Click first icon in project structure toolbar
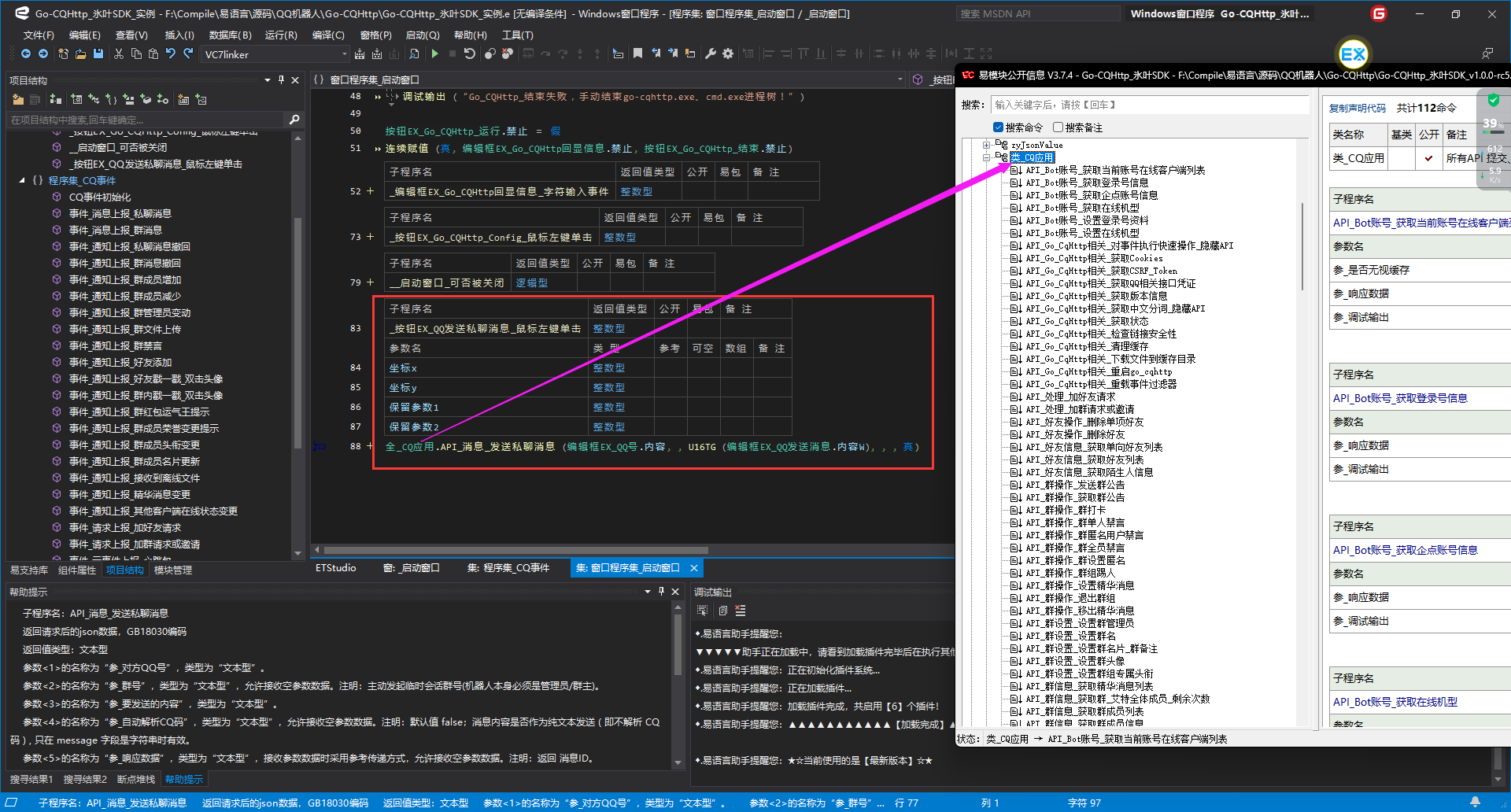This screenshot has height=812, width=1511. [x=18, y=99]
